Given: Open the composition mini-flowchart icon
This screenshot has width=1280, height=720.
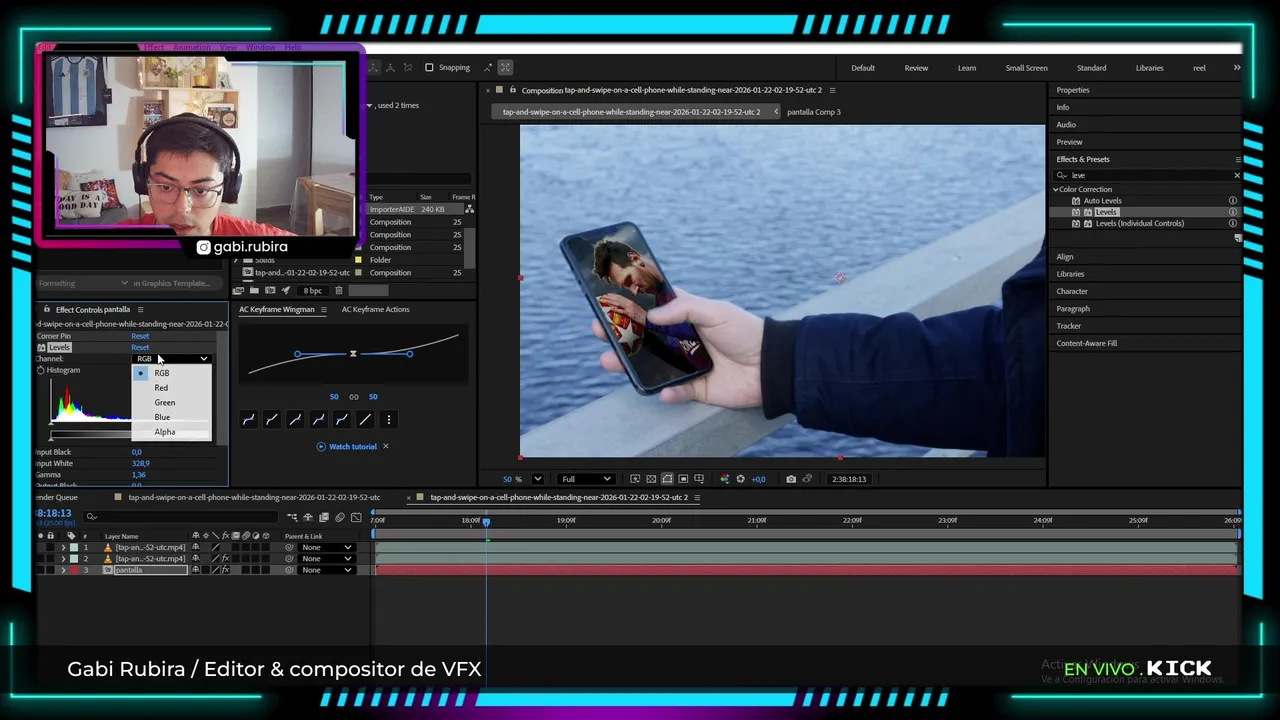Looking at the screenshot, I should pyautogui.click(x=291, y=517).
